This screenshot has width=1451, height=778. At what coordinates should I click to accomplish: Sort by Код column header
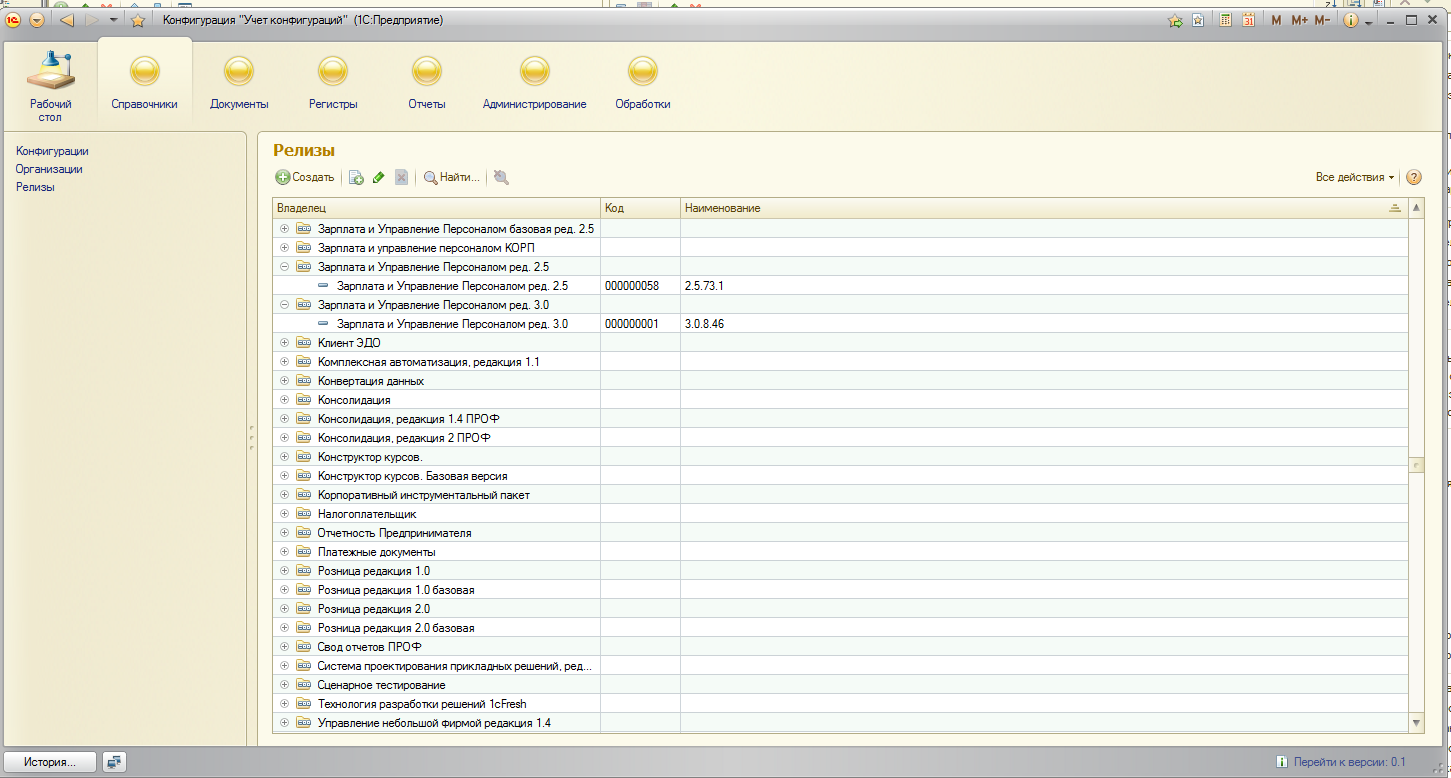coord(641,208)
